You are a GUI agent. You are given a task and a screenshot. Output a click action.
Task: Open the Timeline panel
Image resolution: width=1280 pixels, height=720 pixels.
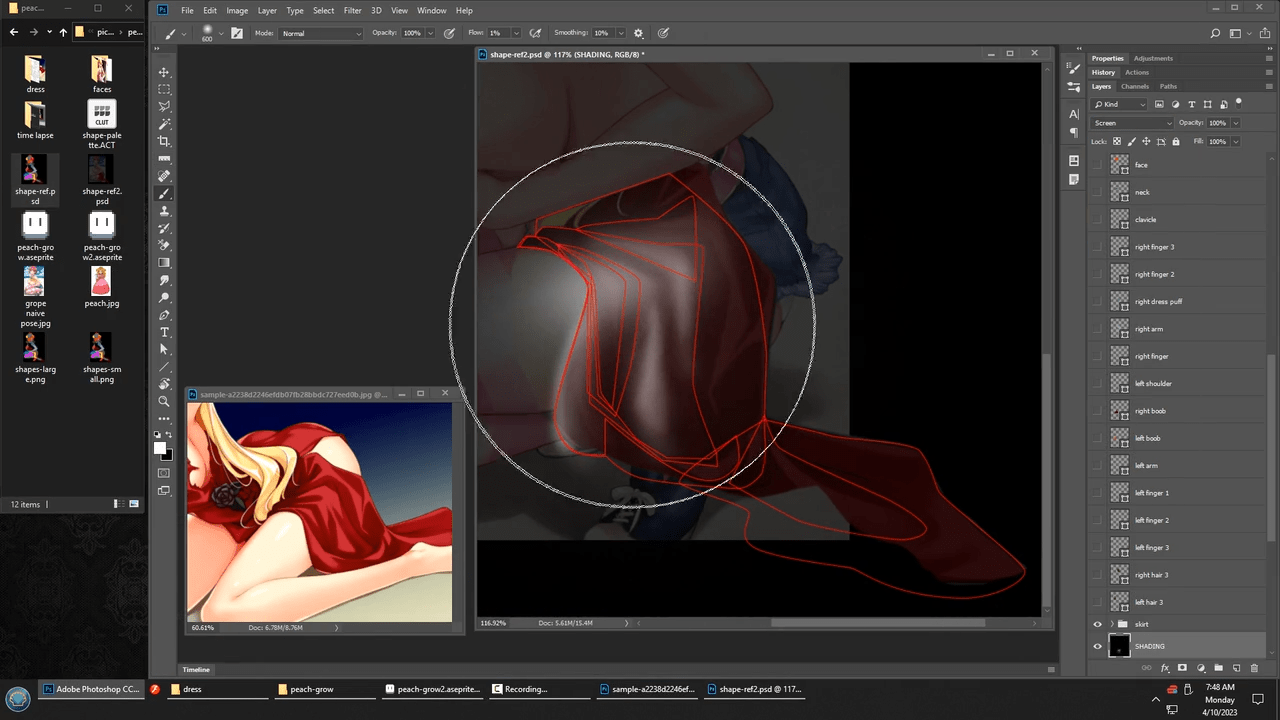click(x=196, y=669)
